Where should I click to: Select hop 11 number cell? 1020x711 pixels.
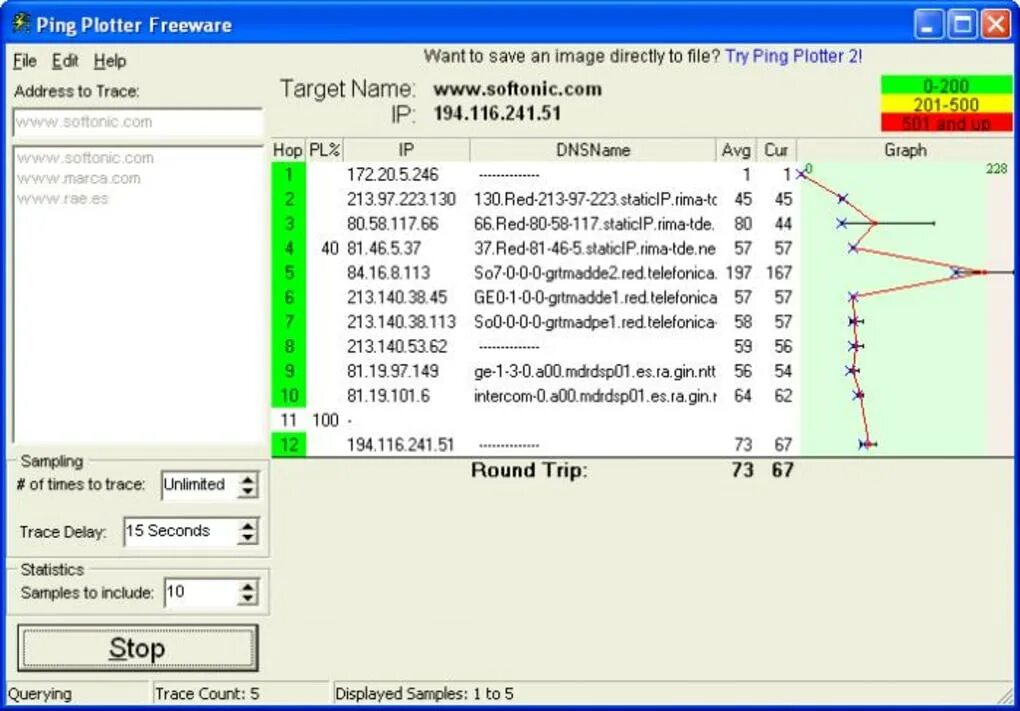pyautogui.click(x=289, y=420)
